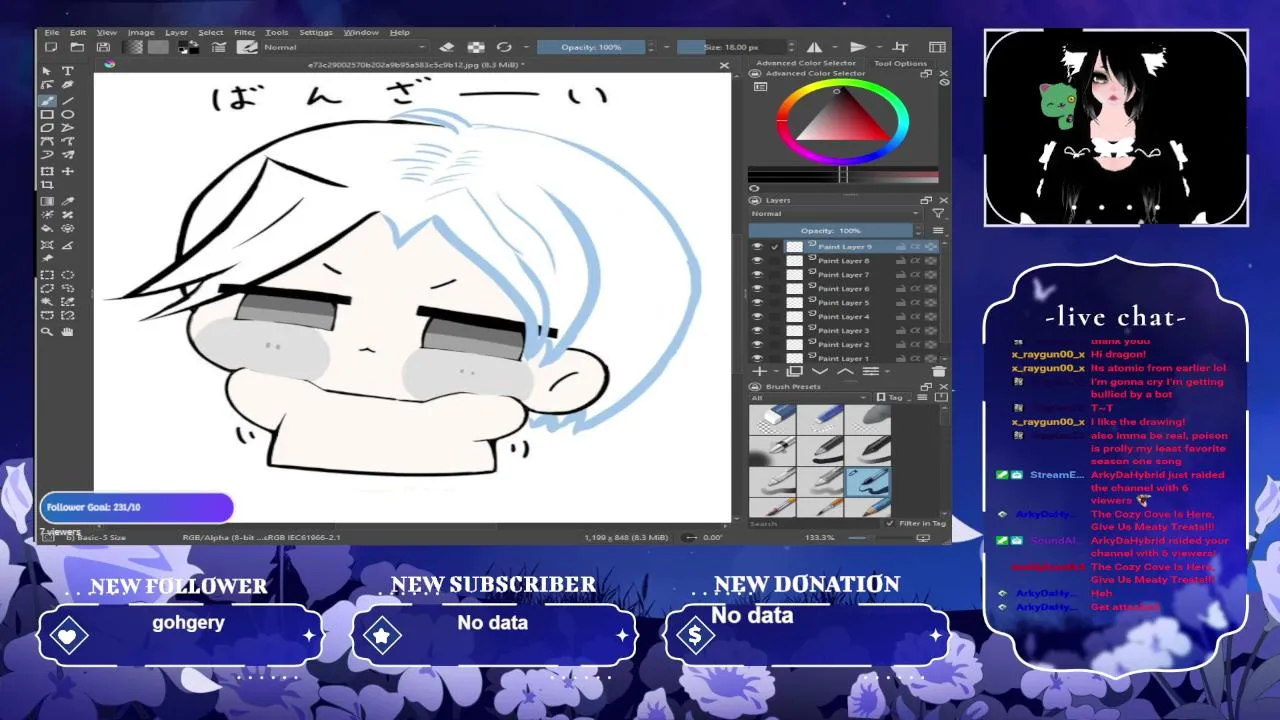The image size is (1280, 720).
Task: Select the Gradient tool
Action: (x=47, y=201)
